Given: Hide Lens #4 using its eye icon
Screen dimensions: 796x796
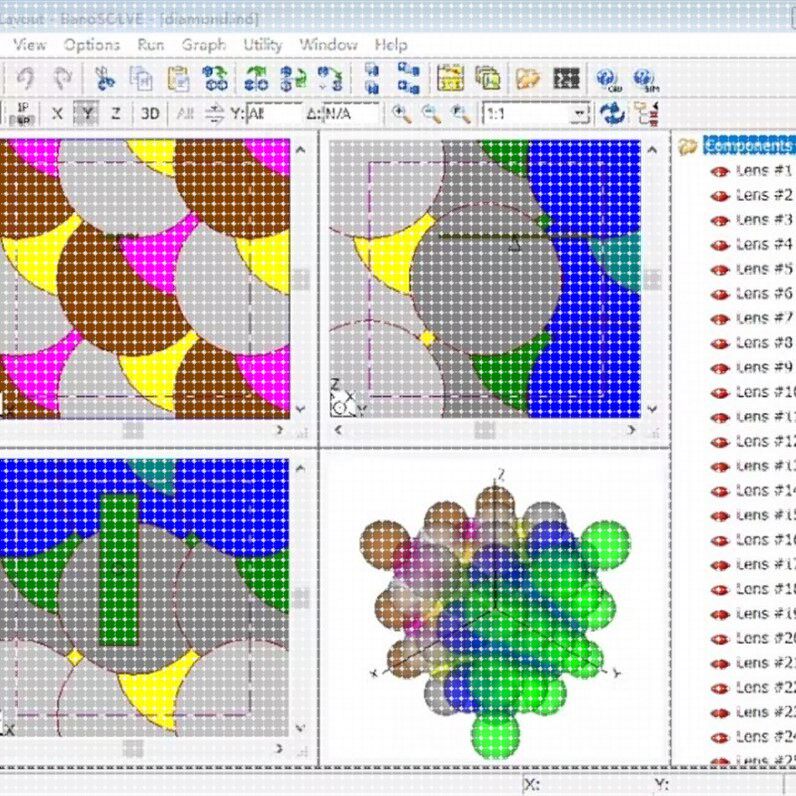Looking at the screenshot, I should point(719,246).
